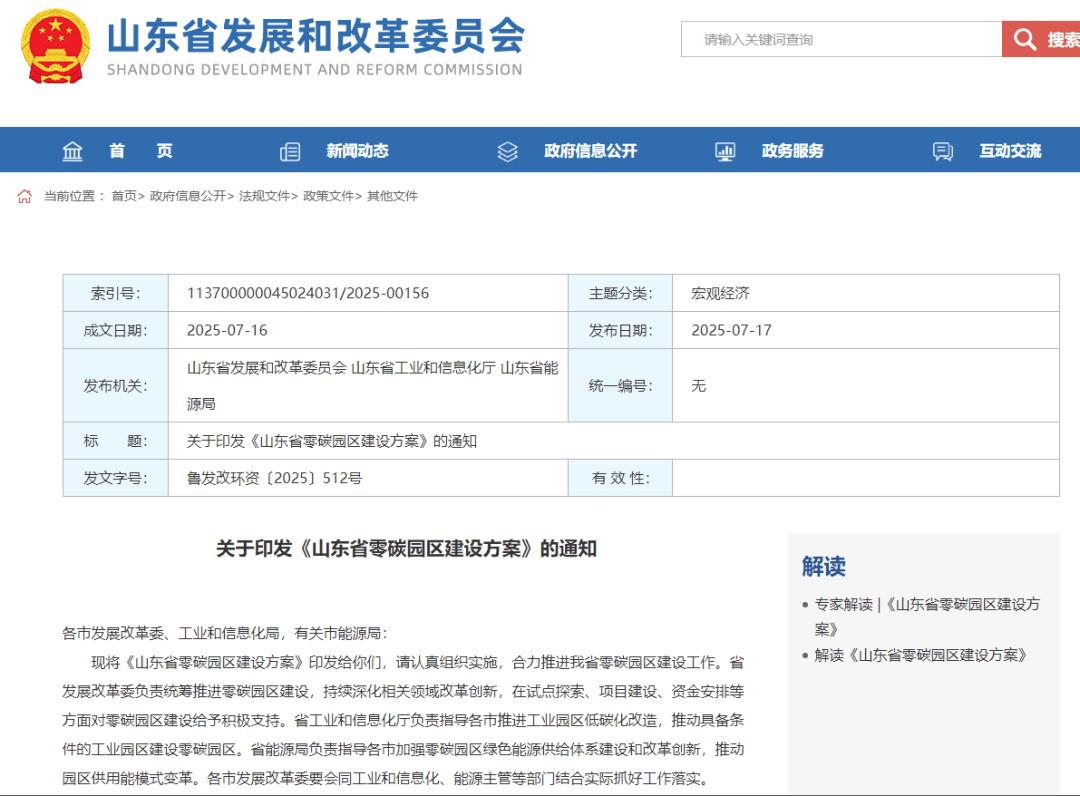Image resolution: width=1080 pixels, height=796 pixels.
Task: Open the 首页 navigation menu item
Action: [x=141, y=151]
